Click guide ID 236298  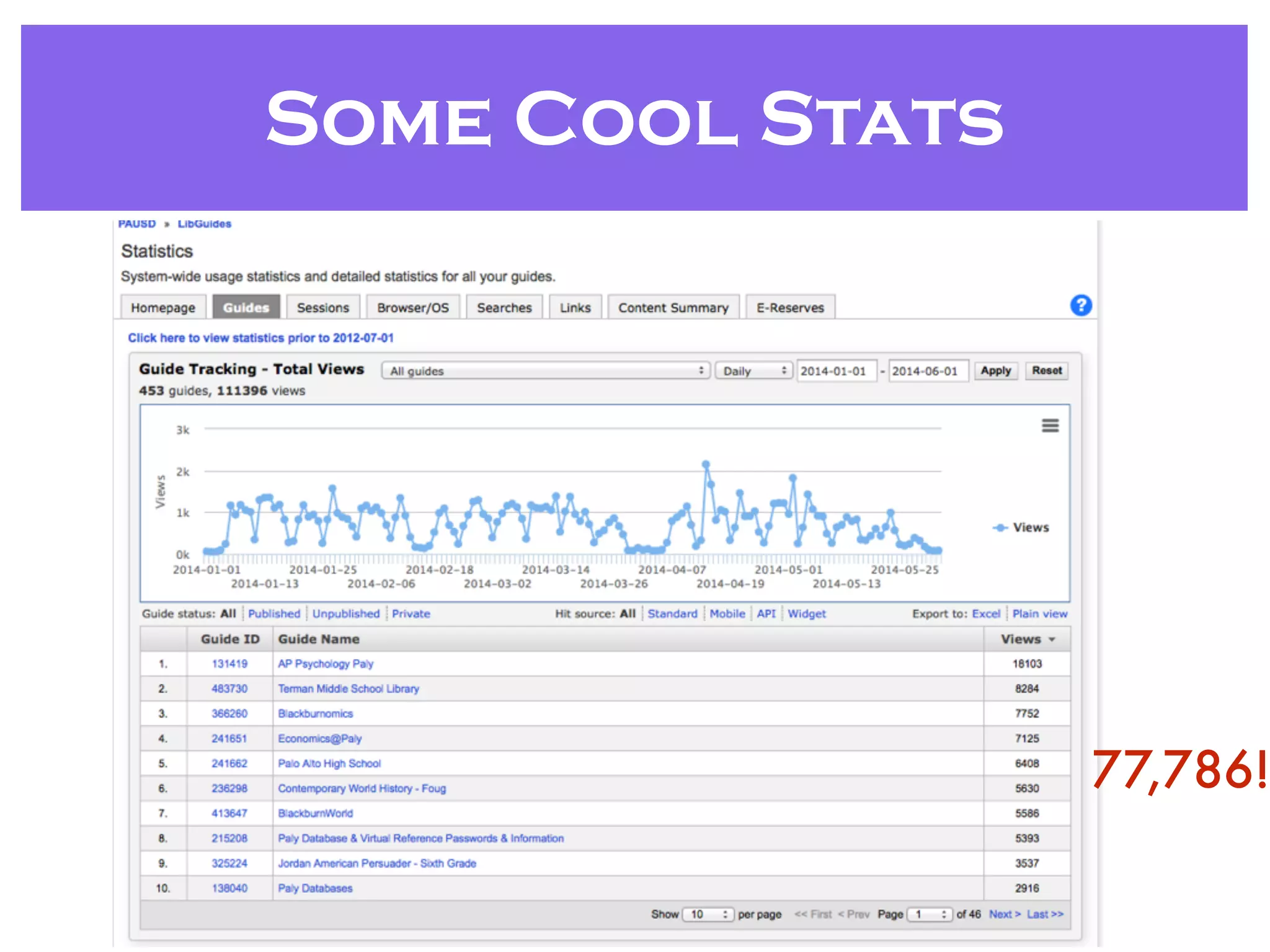(x=229, y=788)
